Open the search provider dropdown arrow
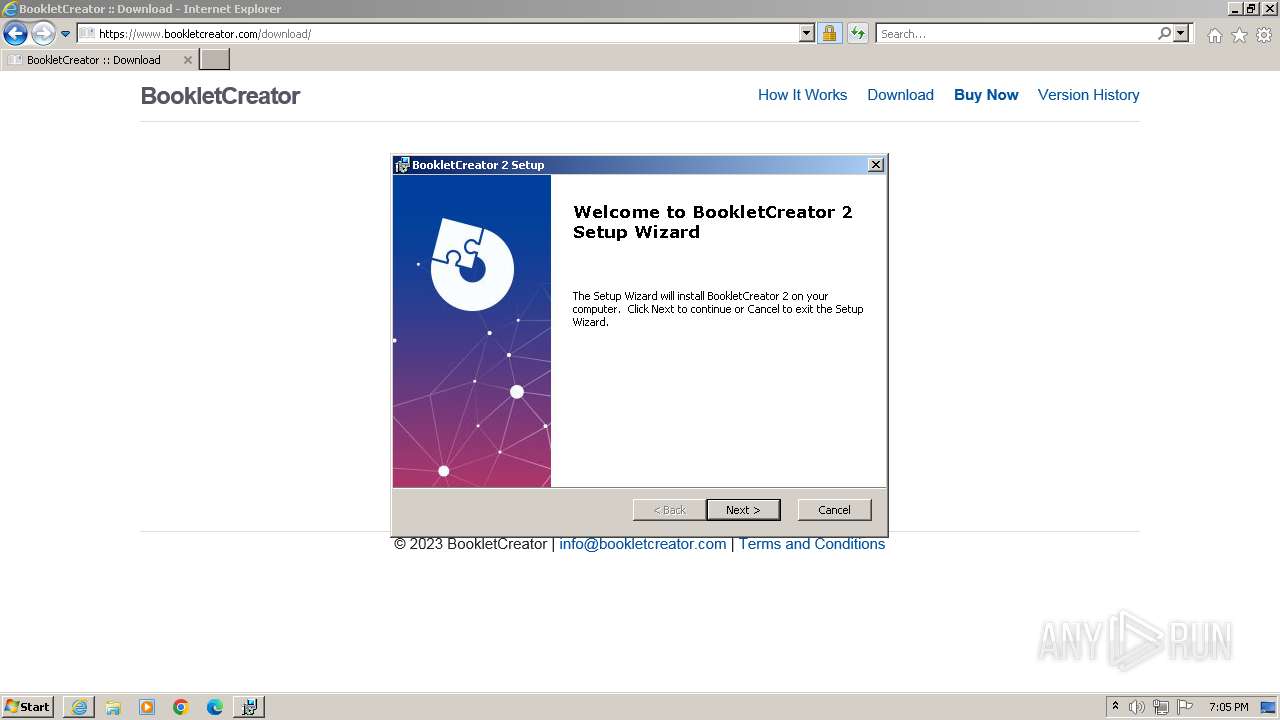1280x720 pixels. (x=1181, y=34)
